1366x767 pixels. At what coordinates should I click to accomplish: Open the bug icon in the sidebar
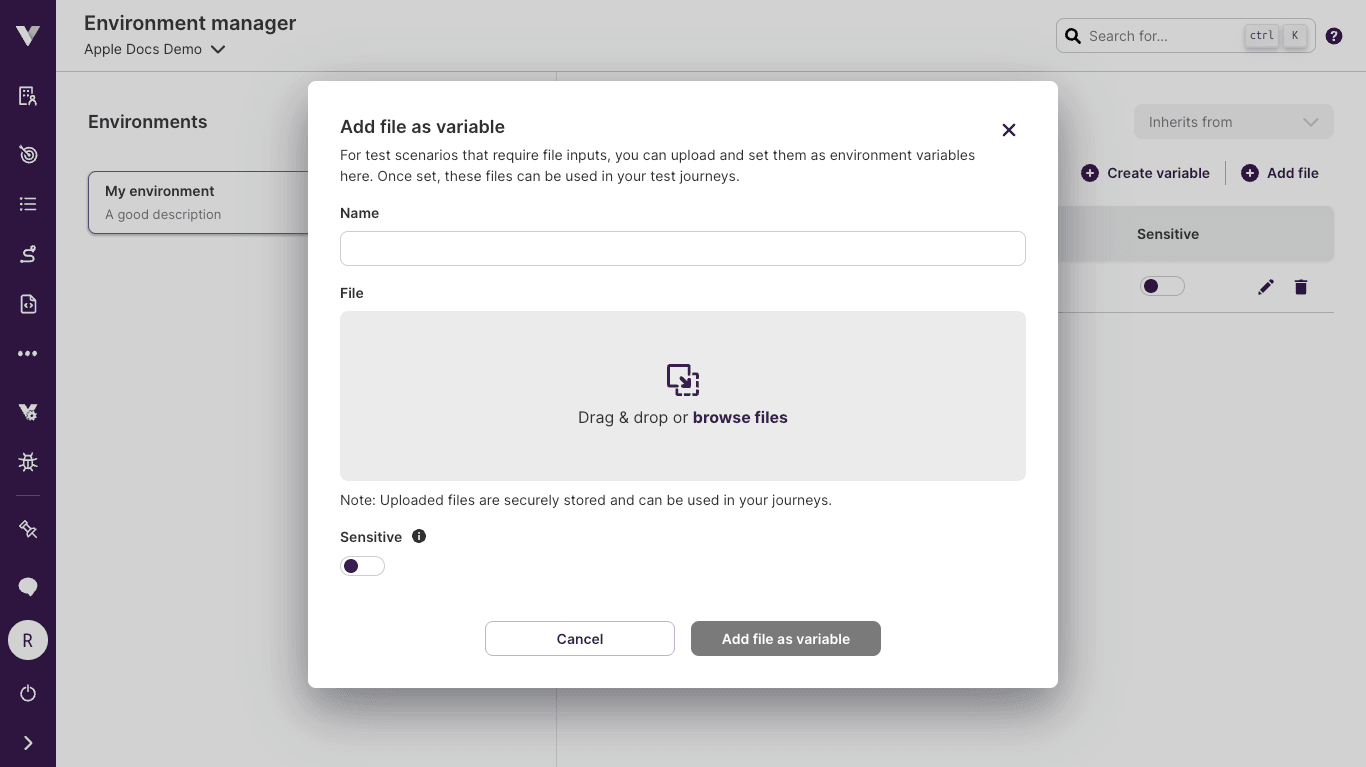pos(28,462)
